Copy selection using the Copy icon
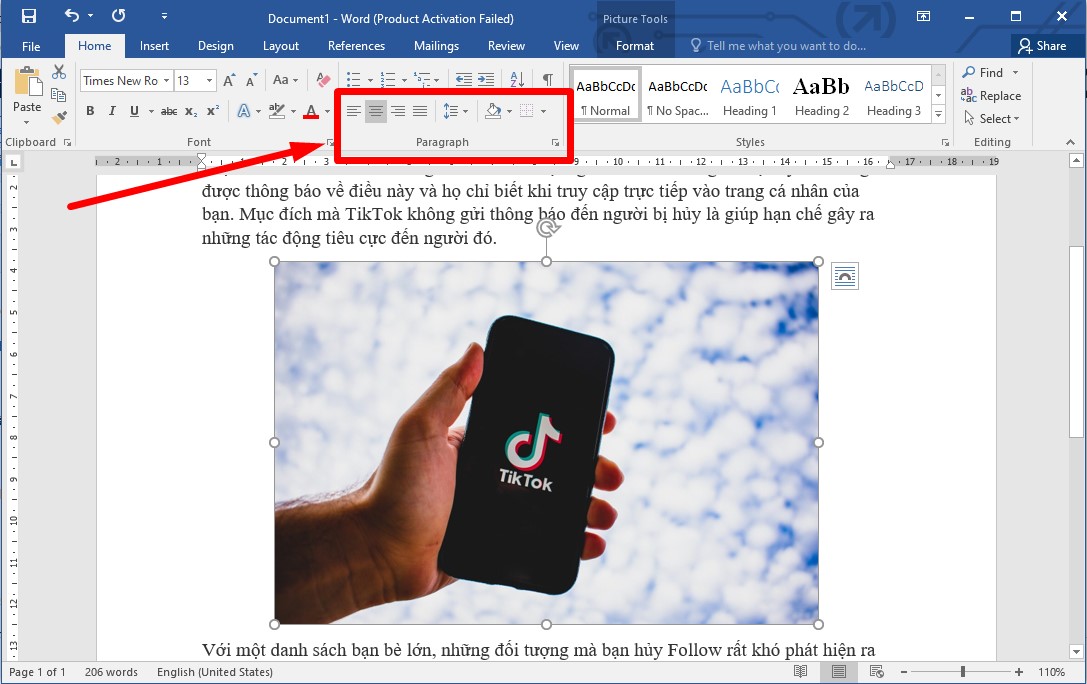 click(x=59, y=95)
